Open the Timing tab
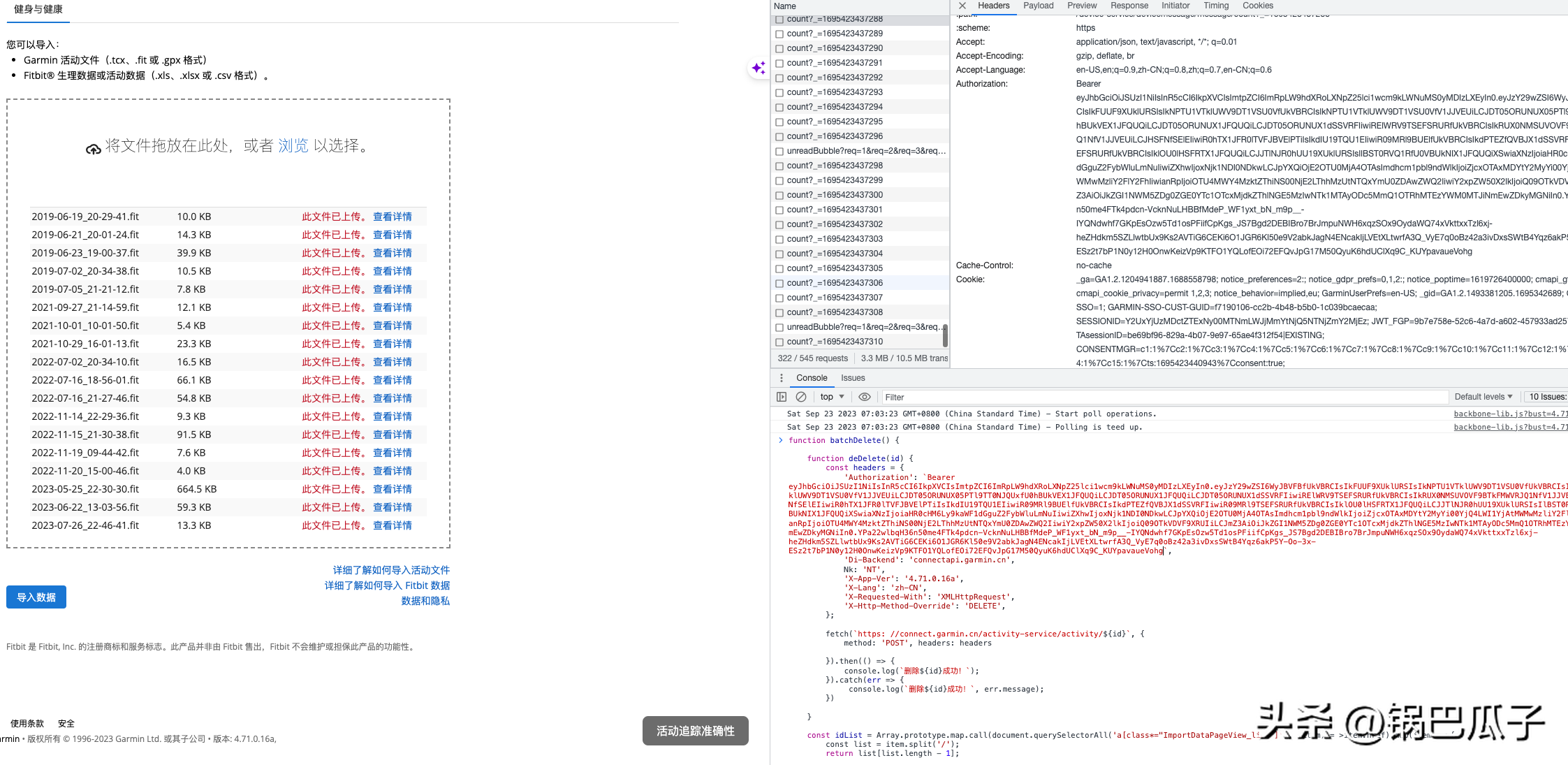 click(x=1216, y=6)
